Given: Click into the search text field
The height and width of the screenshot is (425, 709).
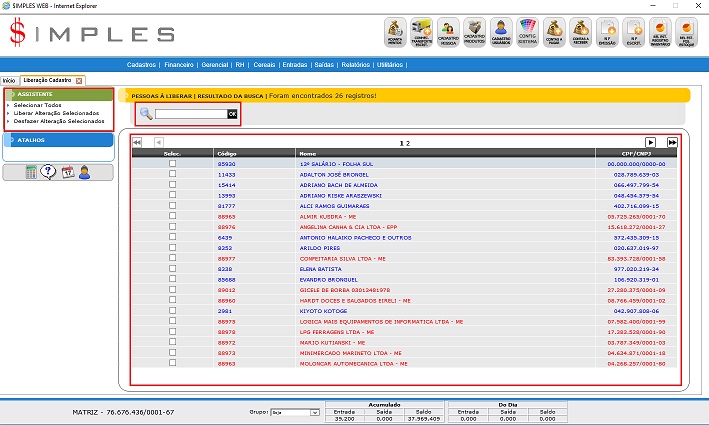Looking at the screenshot, I should (x=190, y=114).
